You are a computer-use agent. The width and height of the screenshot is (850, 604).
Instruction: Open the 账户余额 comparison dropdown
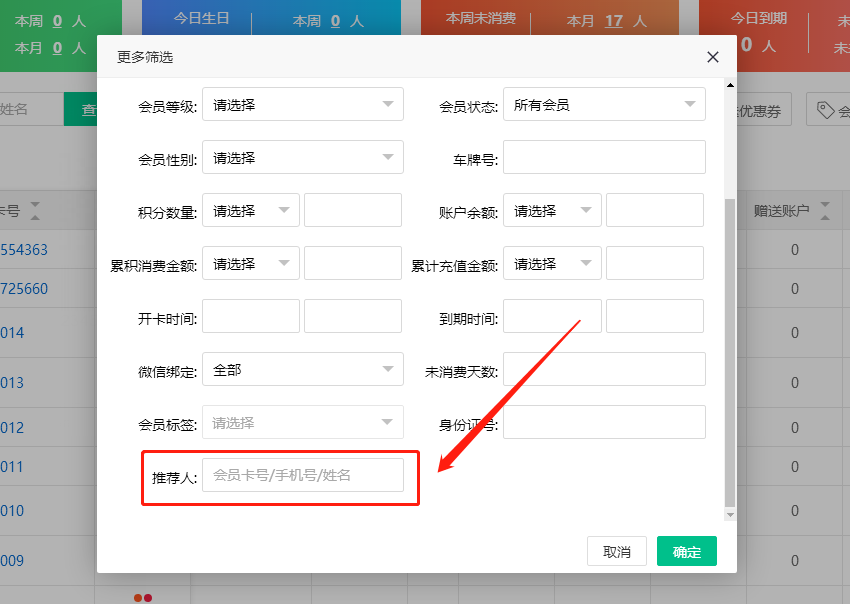coord(552,210)
